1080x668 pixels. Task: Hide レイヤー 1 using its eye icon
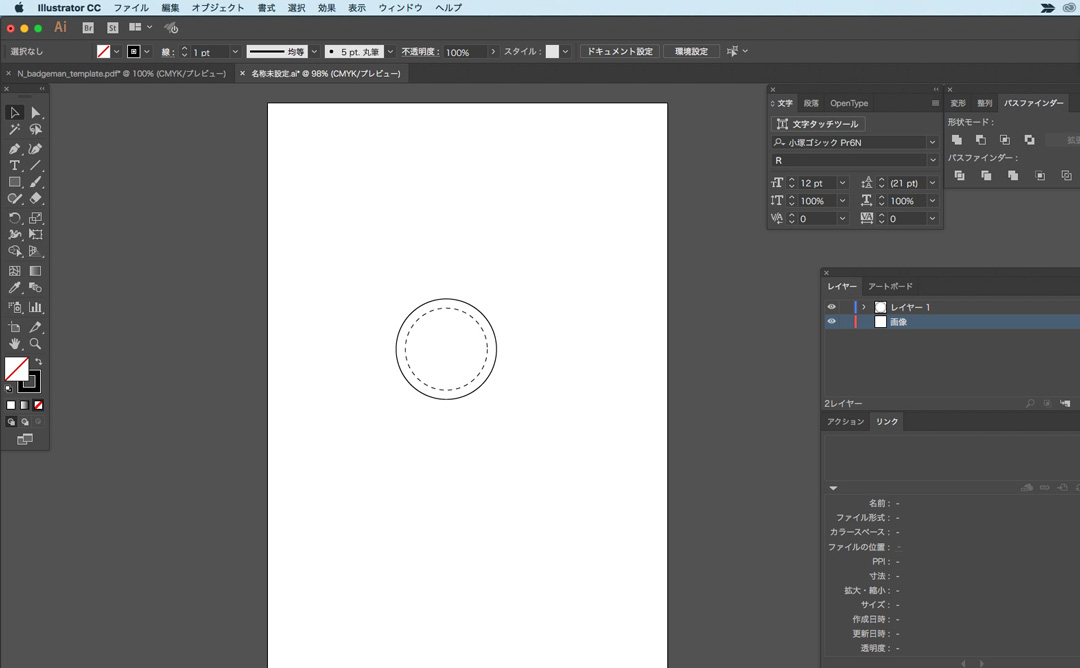click(831, 307)
